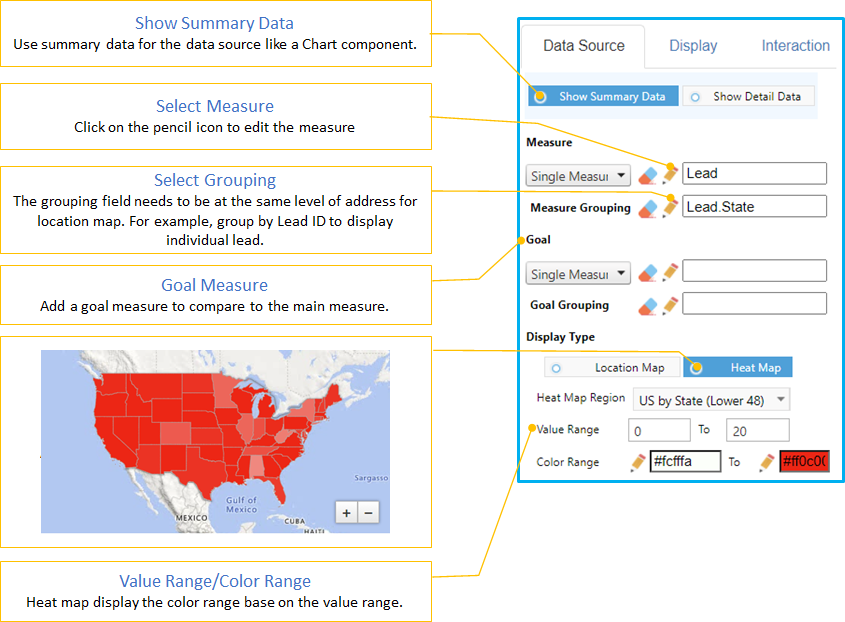Click the pencil icon in the Goal measure row
This screenshot has width=845, height=622.
click(670, 272)
